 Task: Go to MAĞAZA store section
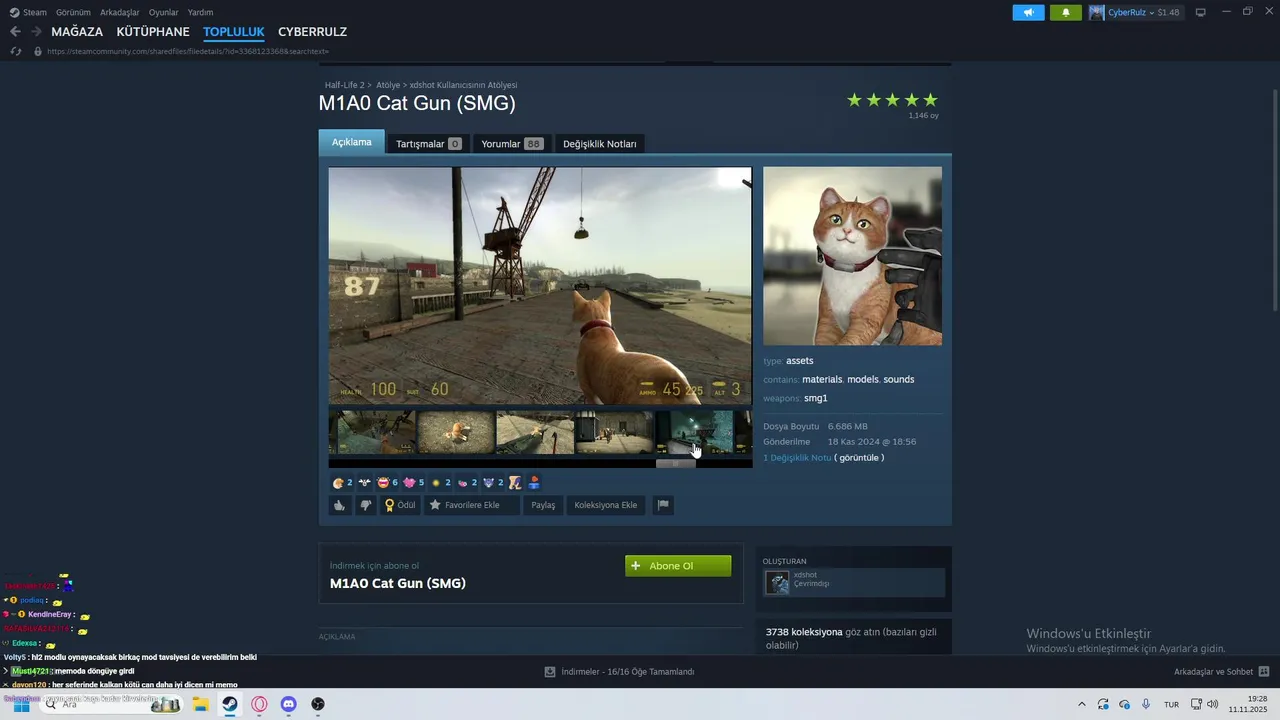(77, 32)
